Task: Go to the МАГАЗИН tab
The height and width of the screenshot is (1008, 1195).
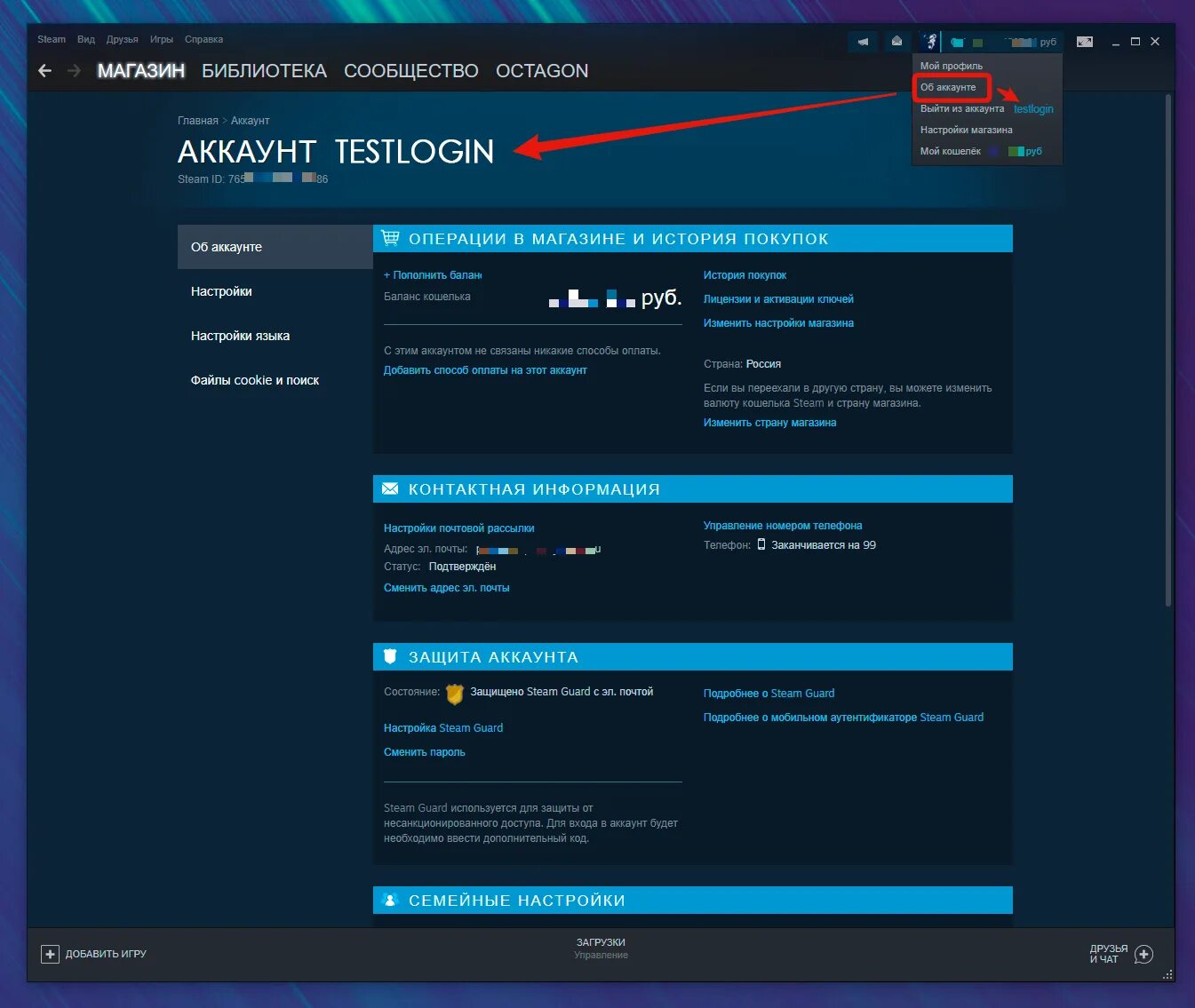Action: (x=141, y=71)
